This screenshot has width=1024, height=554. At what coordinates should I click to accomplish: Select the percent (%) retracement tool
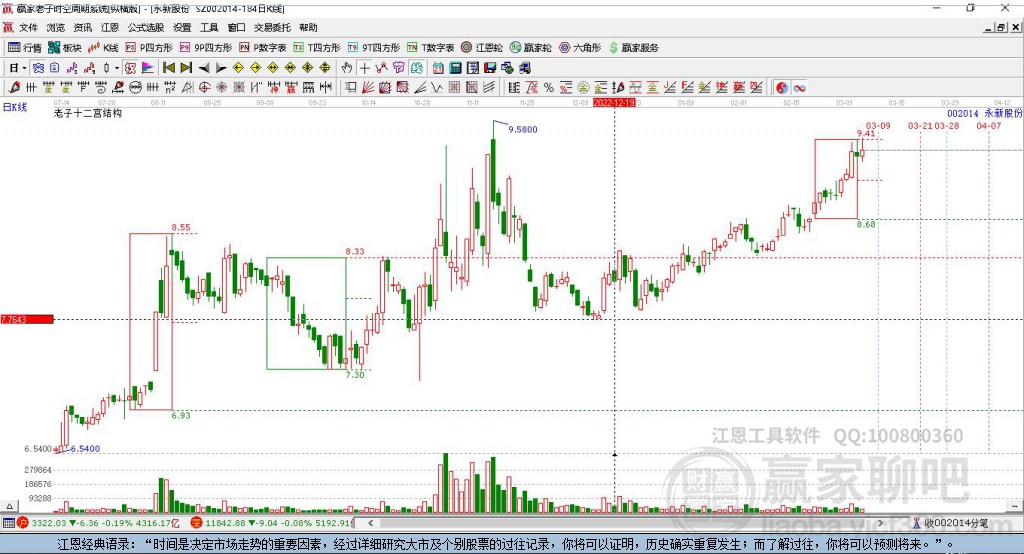pyautogui.click(x=549, y=88)
